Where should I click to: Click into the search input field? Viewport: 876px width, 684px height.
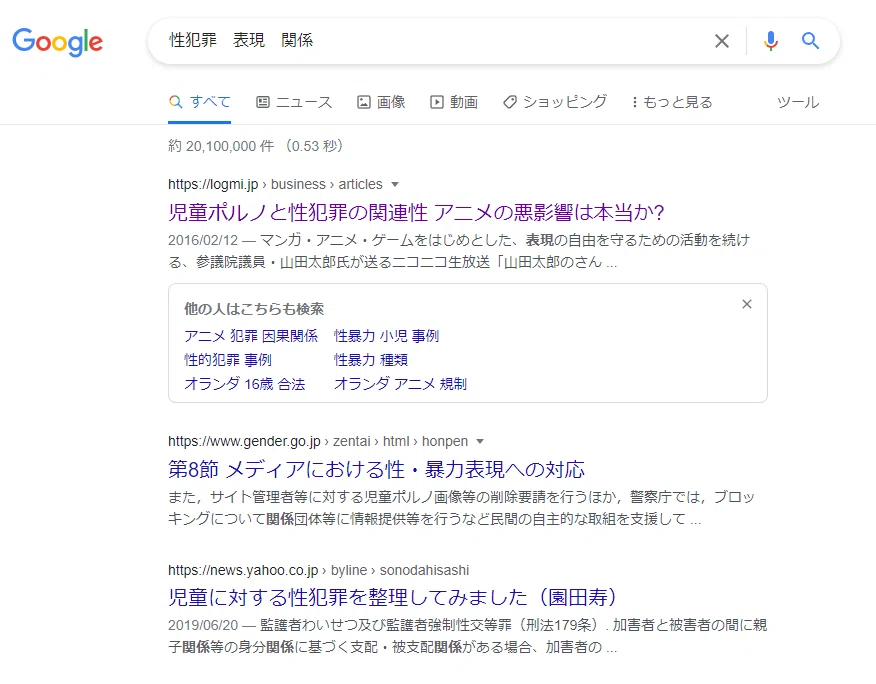(436, 41)
